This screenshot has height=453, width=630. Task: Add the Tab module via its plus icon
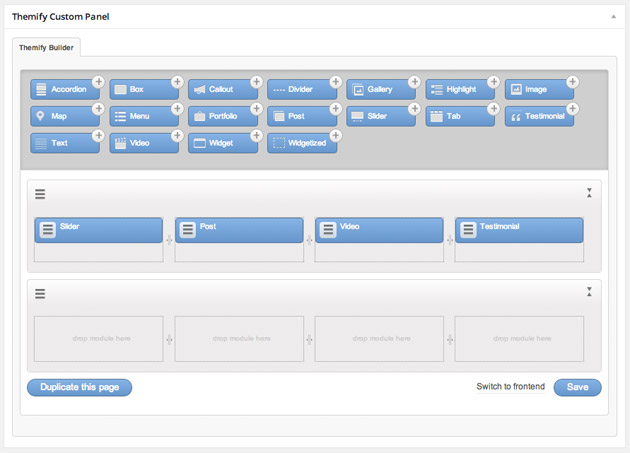494,109
